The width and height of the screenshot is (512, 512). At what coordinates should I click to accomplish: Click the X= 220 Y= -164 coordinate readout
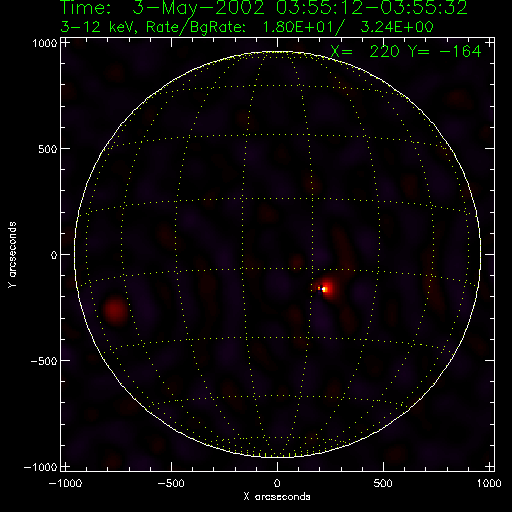point(406,51)
